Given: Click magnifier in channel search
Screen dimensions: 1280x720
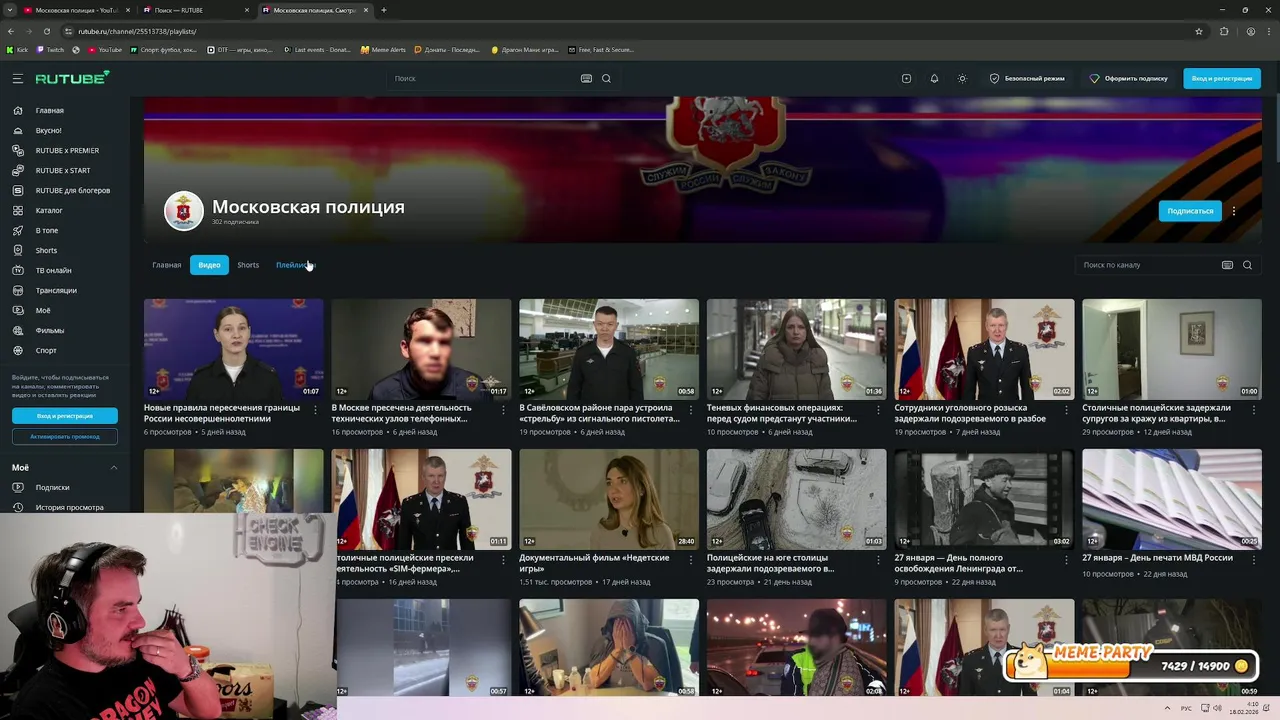Looking at the screenshot, I should [x=1247, y=265].
